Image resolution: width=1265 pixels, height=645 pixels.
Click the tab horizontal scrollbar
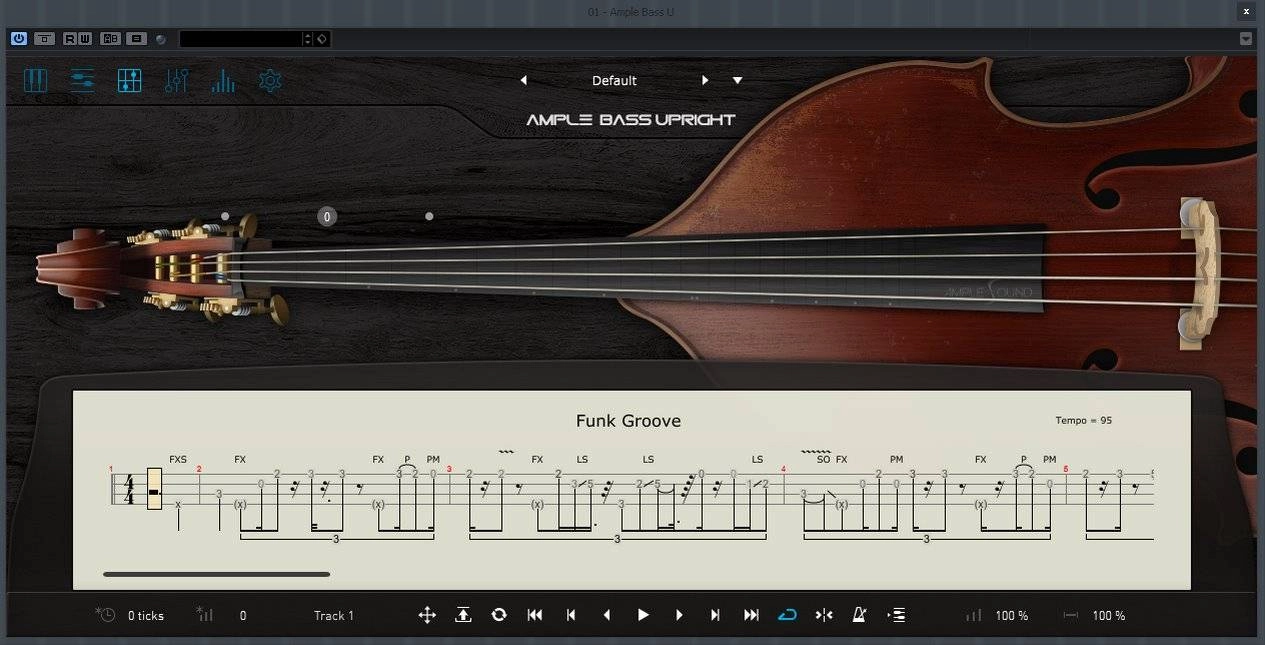(216, 574)
